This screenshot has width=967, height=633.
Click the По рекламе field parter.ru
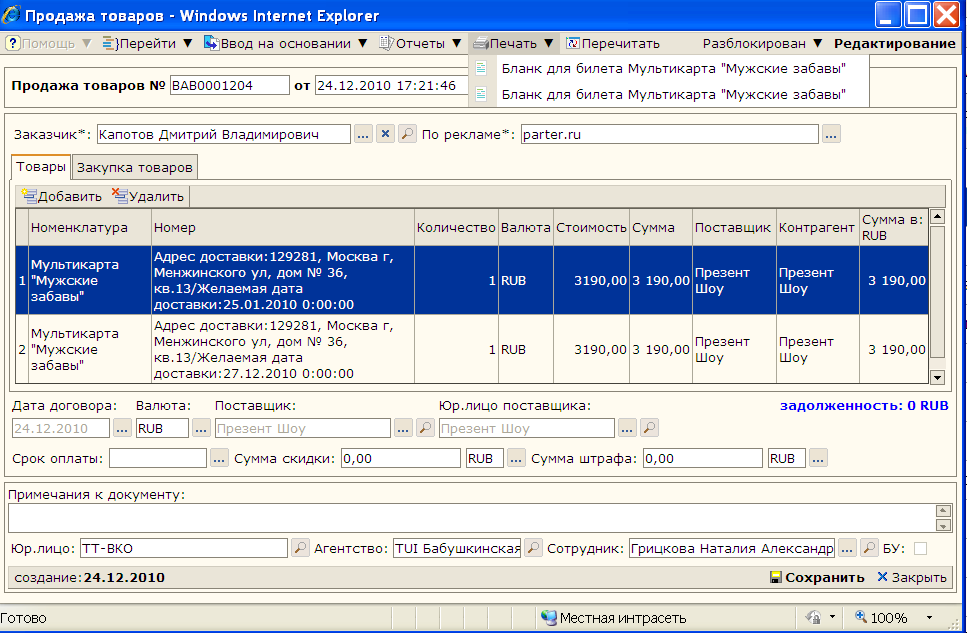(670, 134)
